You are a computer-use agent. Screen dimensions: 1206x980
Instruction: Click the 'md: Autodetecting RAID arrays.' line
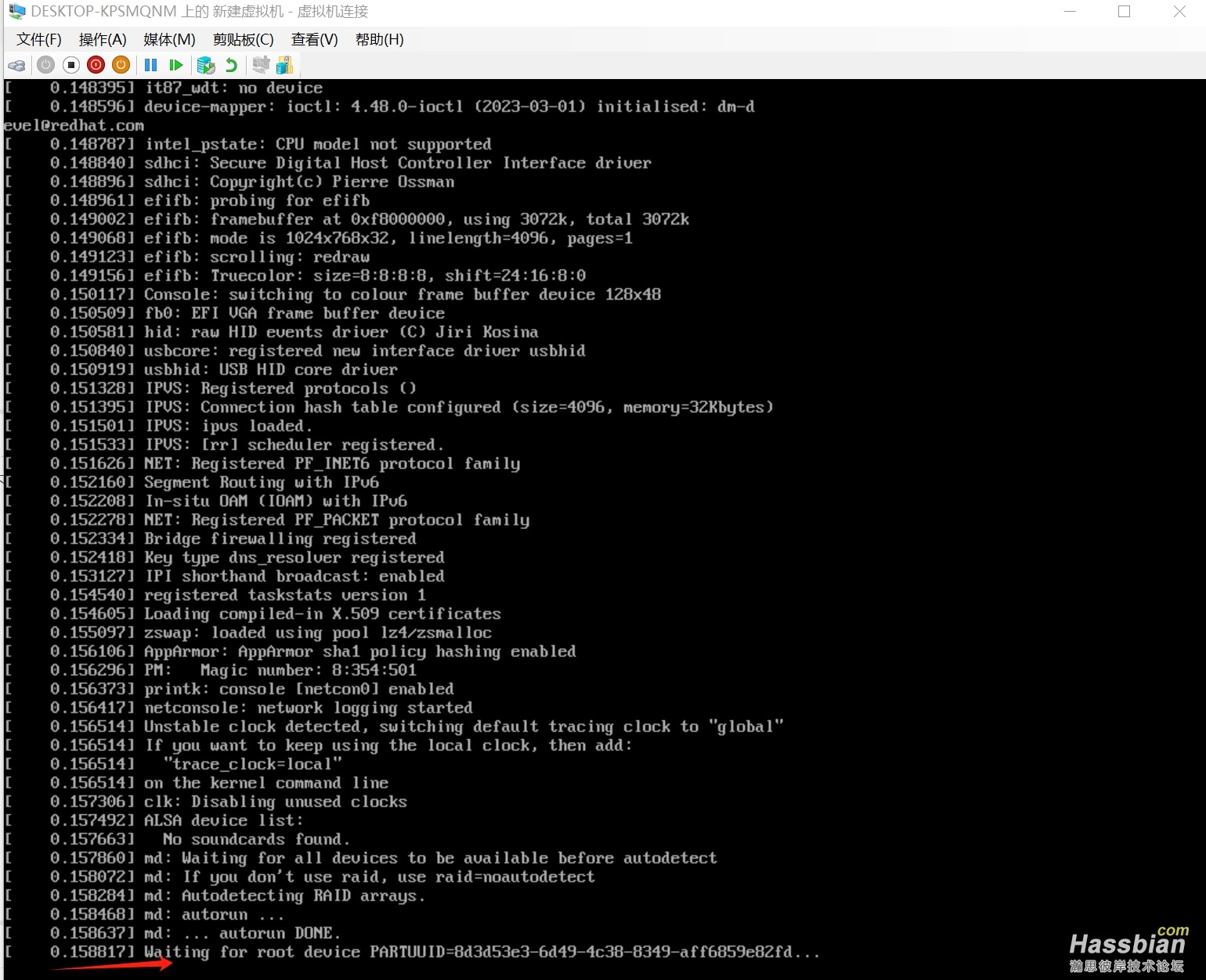pos(215,896)
